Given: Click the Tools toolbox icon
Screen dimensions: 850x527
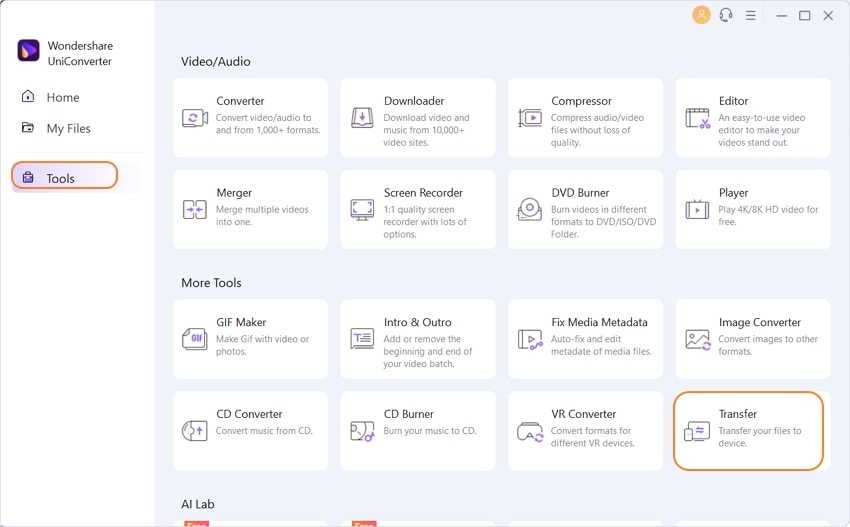Looking at the screenshot, I should (x=28, y=177).
